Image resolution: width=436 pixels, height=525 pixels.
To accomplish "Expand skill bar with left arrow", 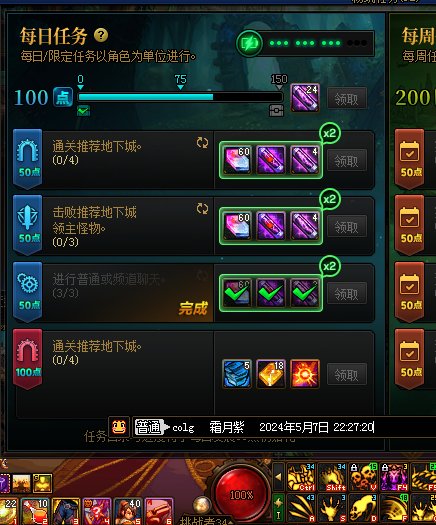I will [x=278, y=477].
